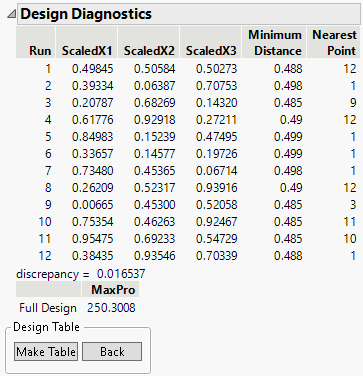Click the Minimum Distance column header

275,43
